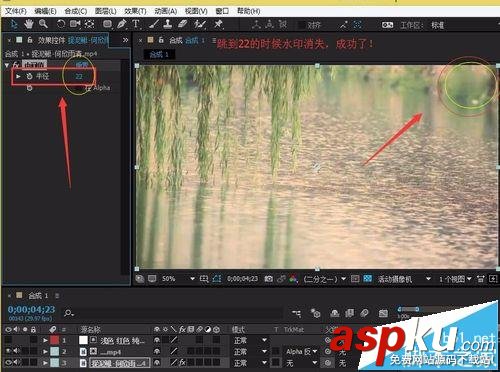Screen dimensions: 500x372
Task: Open the 编辑(E) menu
Action: click(45, 11)
